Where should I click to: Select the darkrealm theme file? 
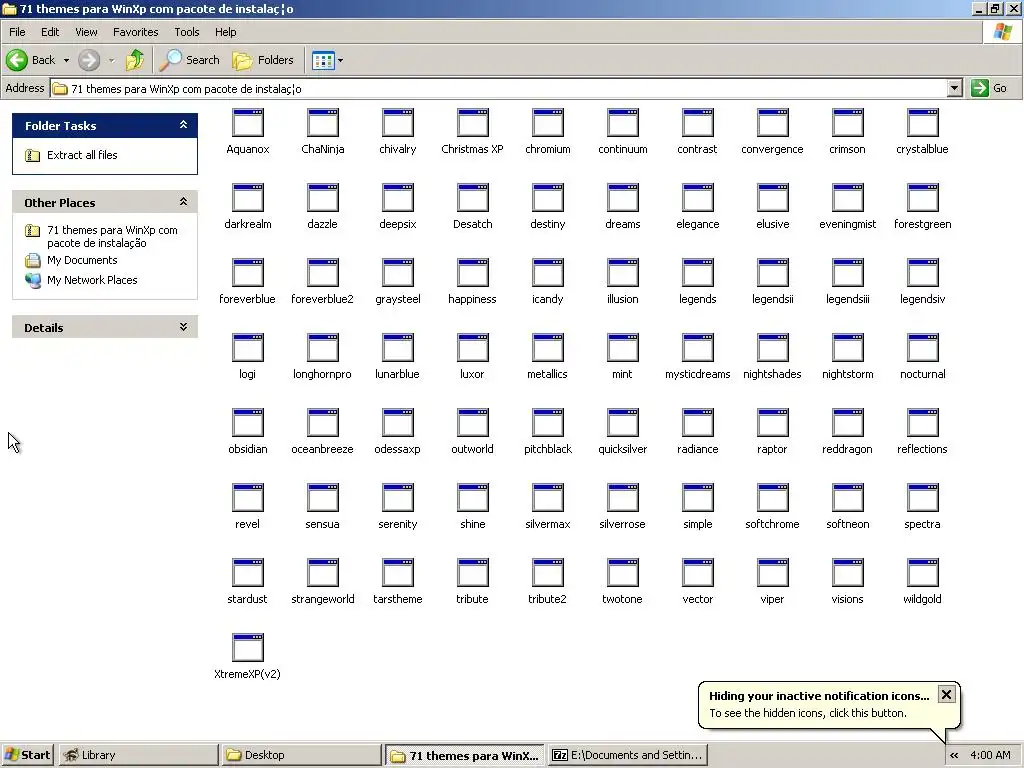pos(248,207)
